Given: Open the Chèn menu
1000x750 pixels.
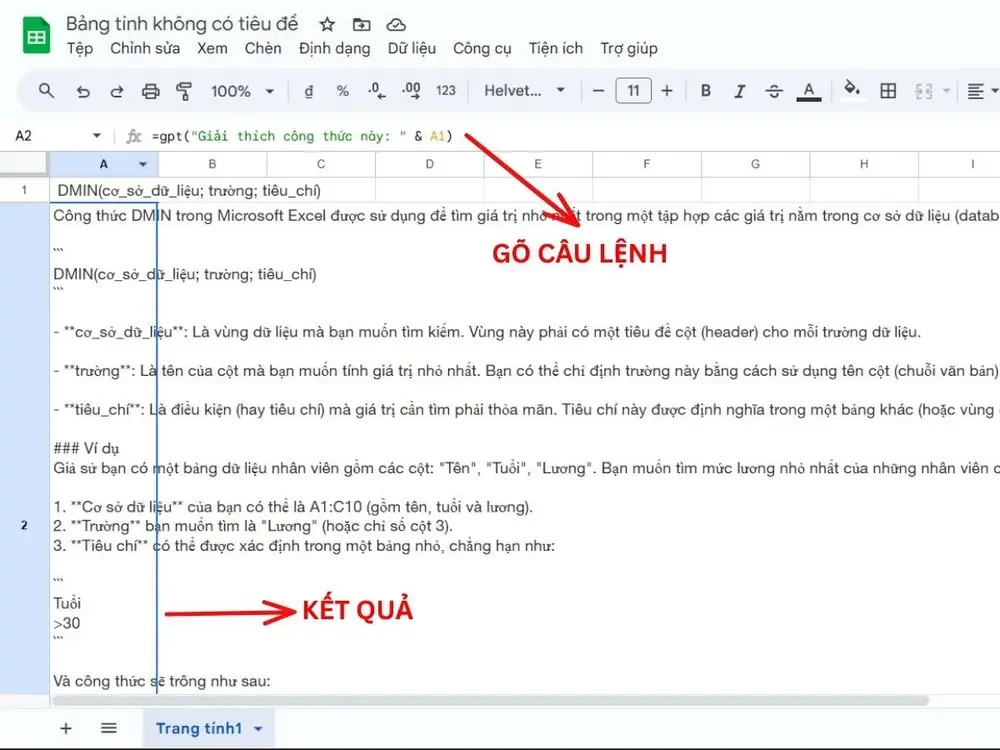Looking at the screenshot, I should pos(263,48).
